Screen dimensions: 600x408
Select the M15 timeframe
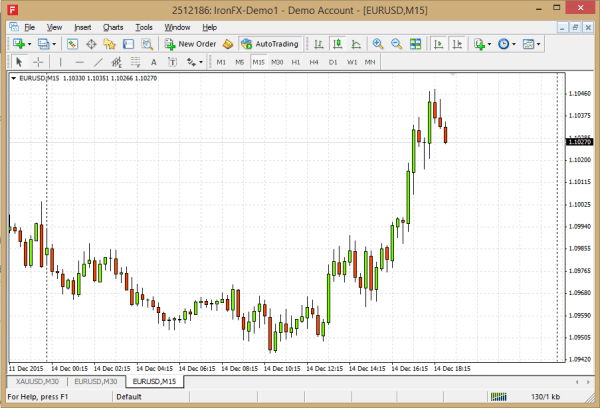pos(258,62)
